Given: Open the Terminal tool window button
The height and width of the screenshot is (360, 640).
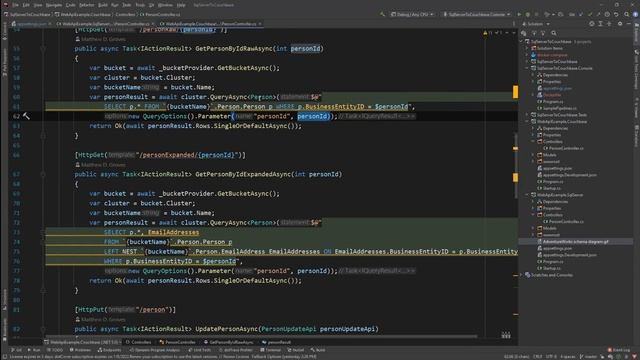Looking at the screenshot, I should 270,350.
